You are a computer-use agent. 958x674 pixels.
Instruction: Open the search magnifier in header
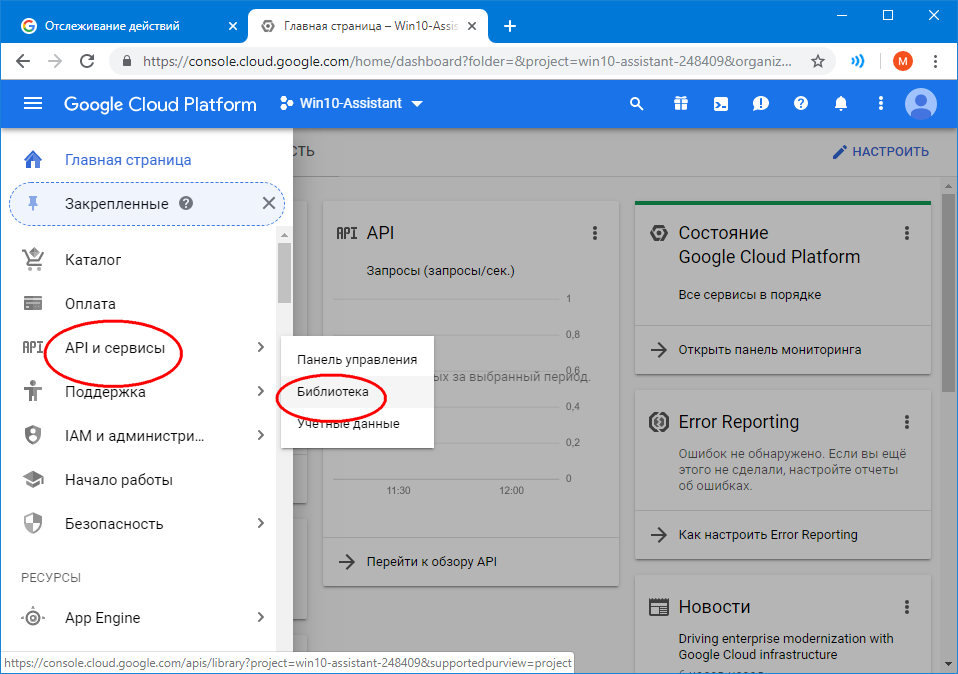click(636, 104)
